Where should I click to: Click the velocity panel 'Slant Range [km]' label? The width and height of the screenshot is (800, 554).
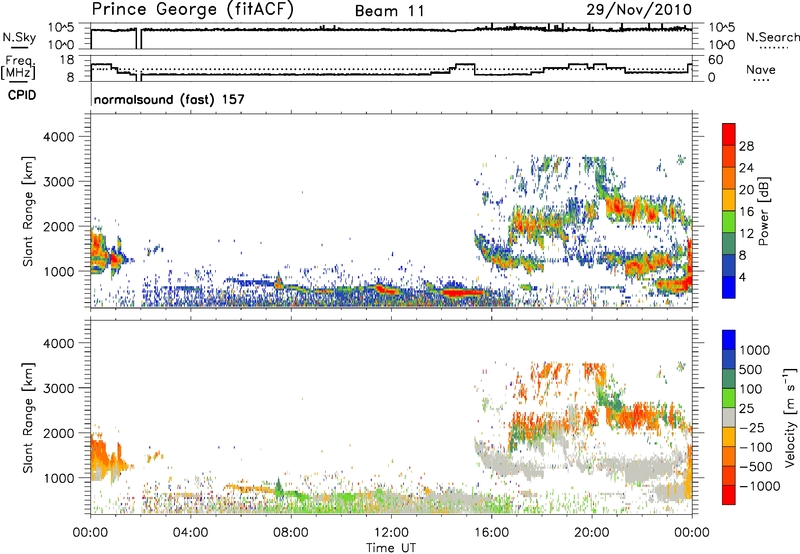coord(28,417)
